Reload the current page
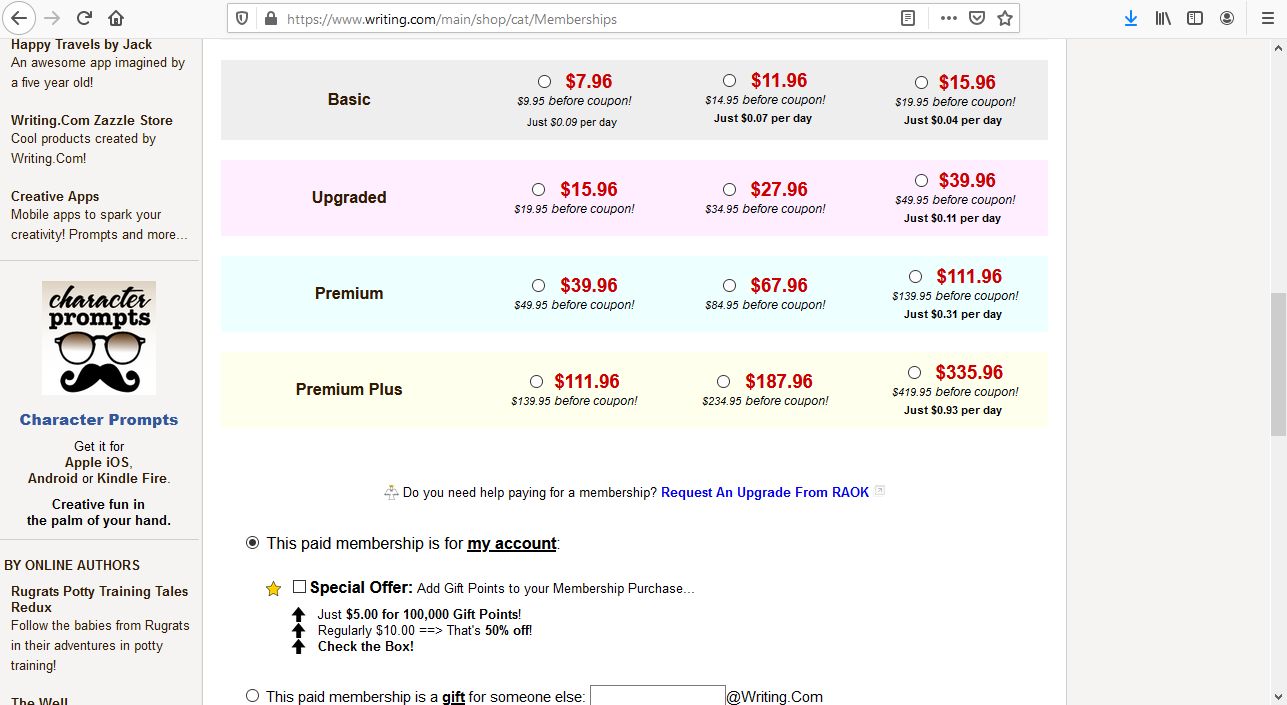 click(x=85, y=18)
